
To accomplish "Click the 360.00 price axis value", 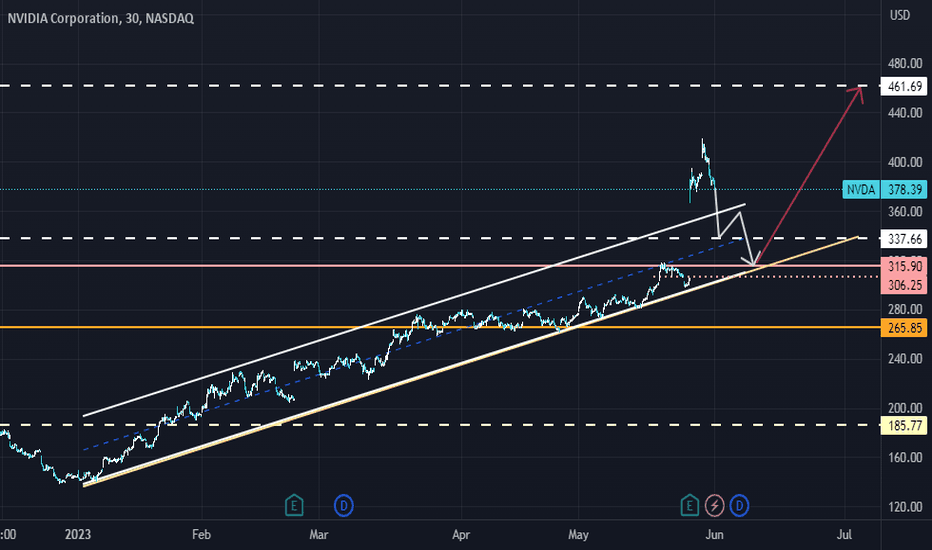I will [x=905, y=212].
